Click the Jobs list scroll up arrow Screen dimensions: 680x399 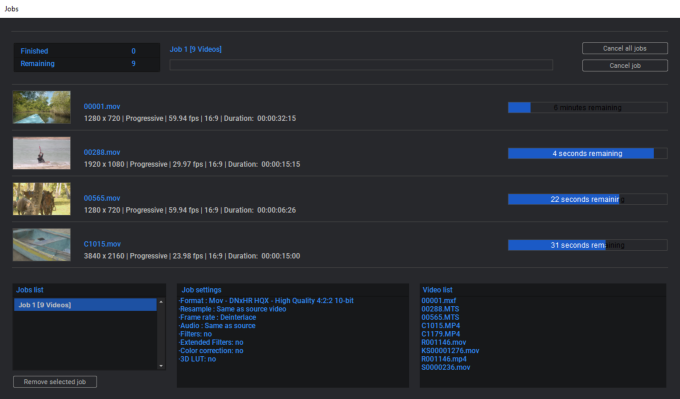click(x=161, y=302)
